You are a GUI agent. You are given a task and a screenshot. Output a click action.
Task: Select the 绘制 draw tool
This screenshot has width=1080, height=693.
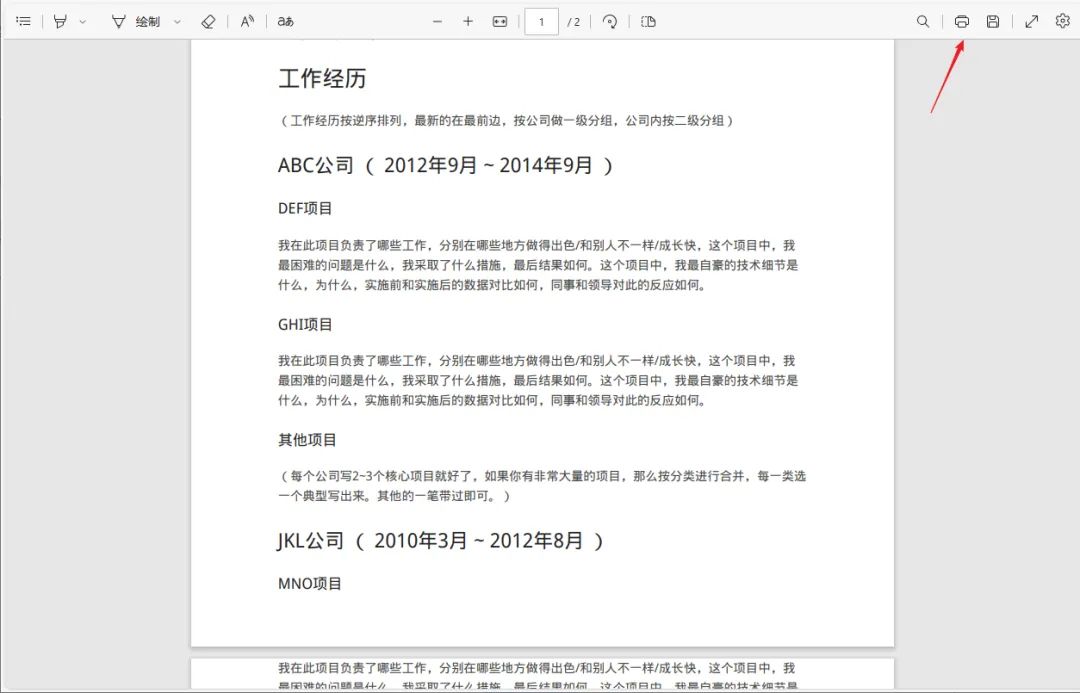(136, 21)
